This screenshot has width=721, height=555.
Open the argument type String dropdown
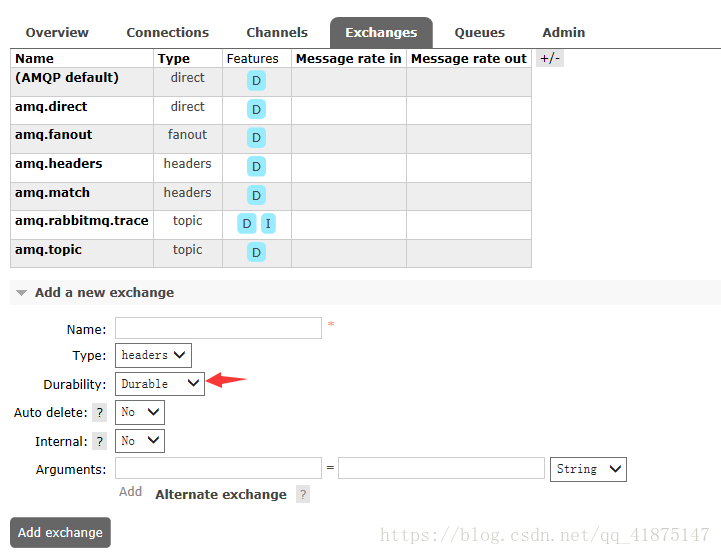click(588, 469)
